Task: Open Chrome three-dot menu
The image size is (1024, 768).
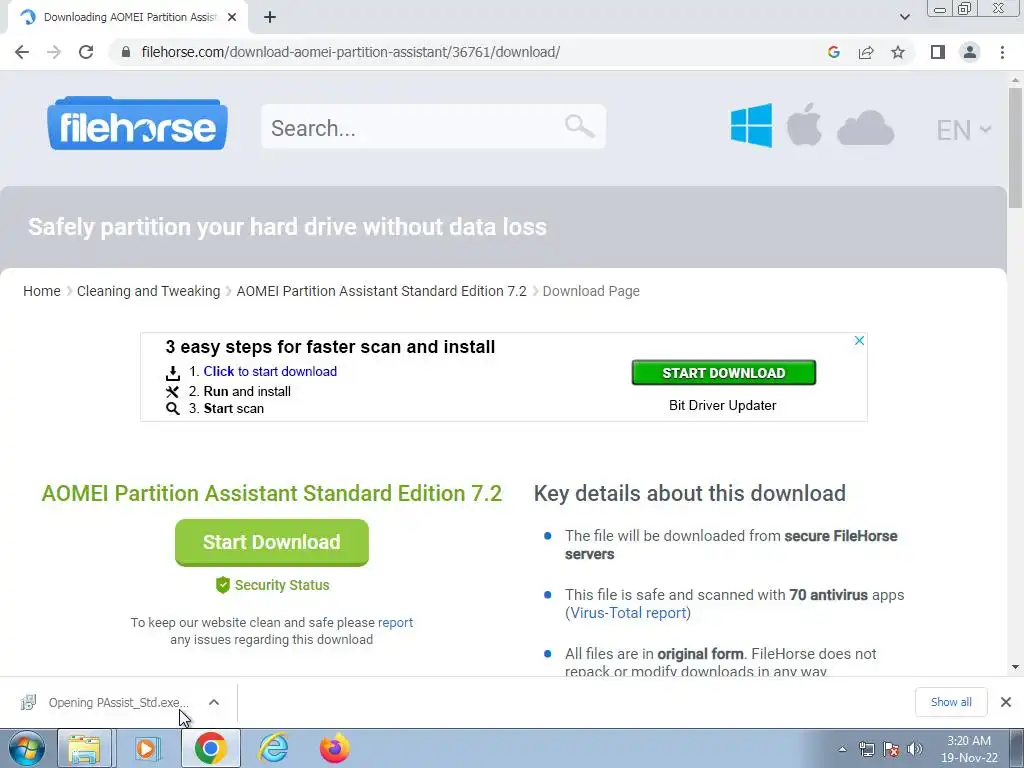Action: (1002, 52)
